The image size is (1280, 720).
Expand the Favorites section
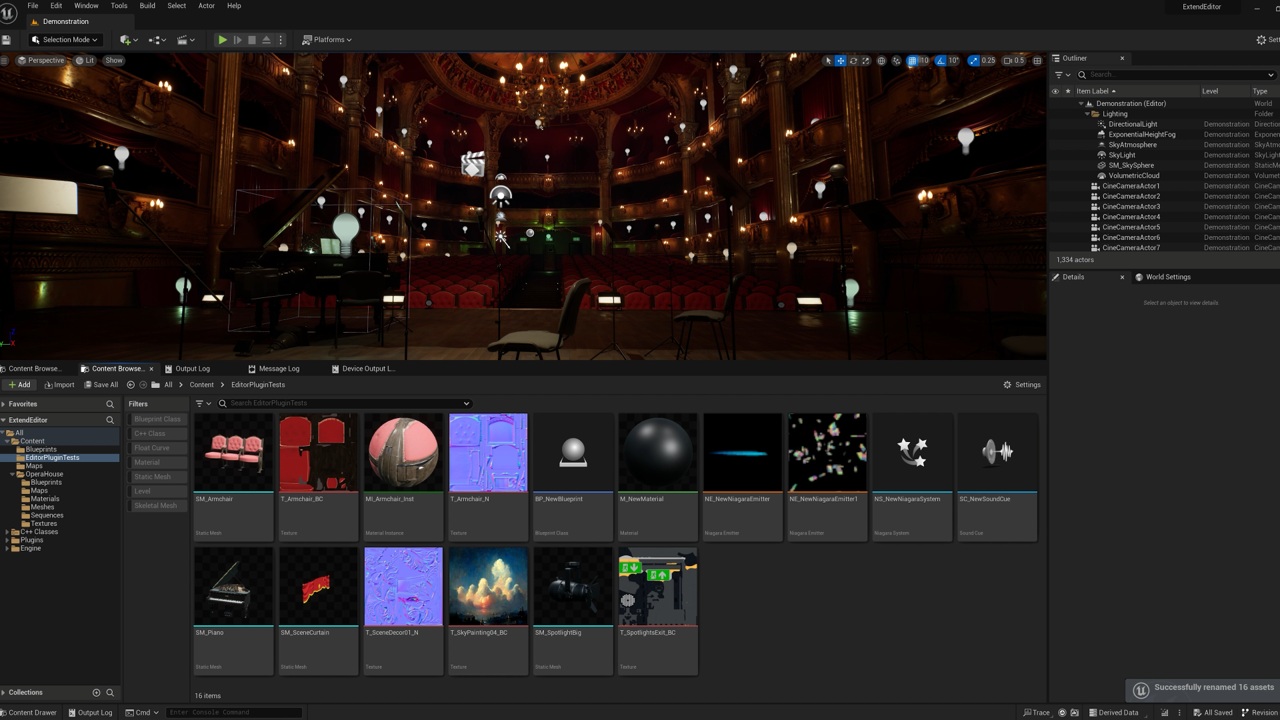[4, 404]
